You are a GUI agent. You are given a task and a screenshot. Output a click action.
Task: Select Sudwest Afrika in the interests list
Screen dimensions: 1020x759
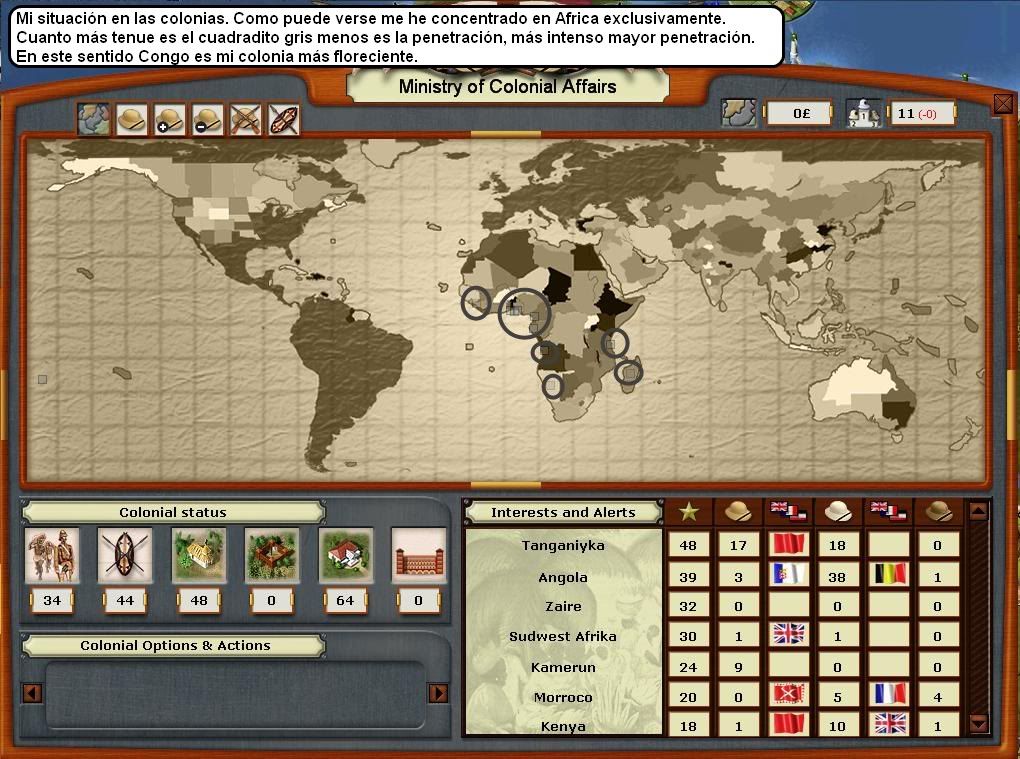pyautogui.click(x=563, y=637)
